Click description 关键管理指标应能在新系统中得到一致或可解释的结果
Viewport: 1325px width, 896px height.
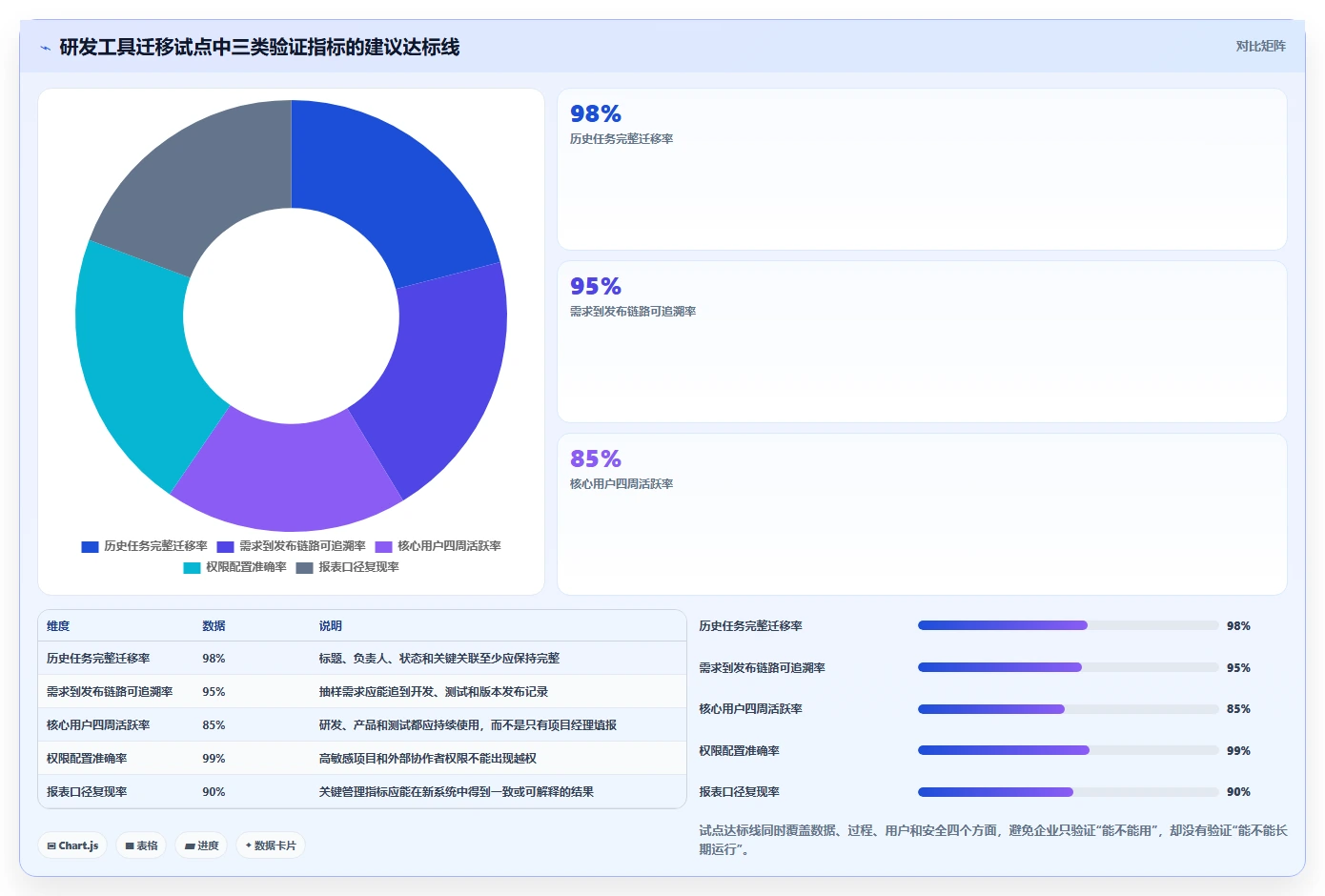click(457, 792)
